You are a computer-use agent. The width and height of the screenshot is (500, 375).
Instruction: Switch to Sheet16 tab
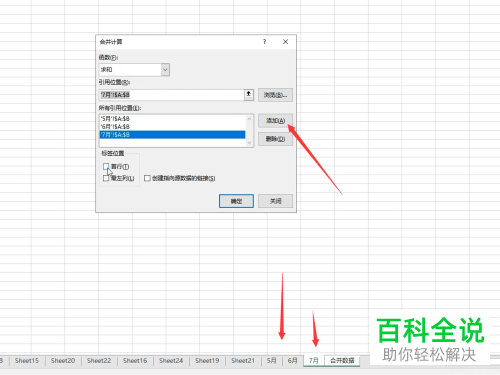[135, 361]
